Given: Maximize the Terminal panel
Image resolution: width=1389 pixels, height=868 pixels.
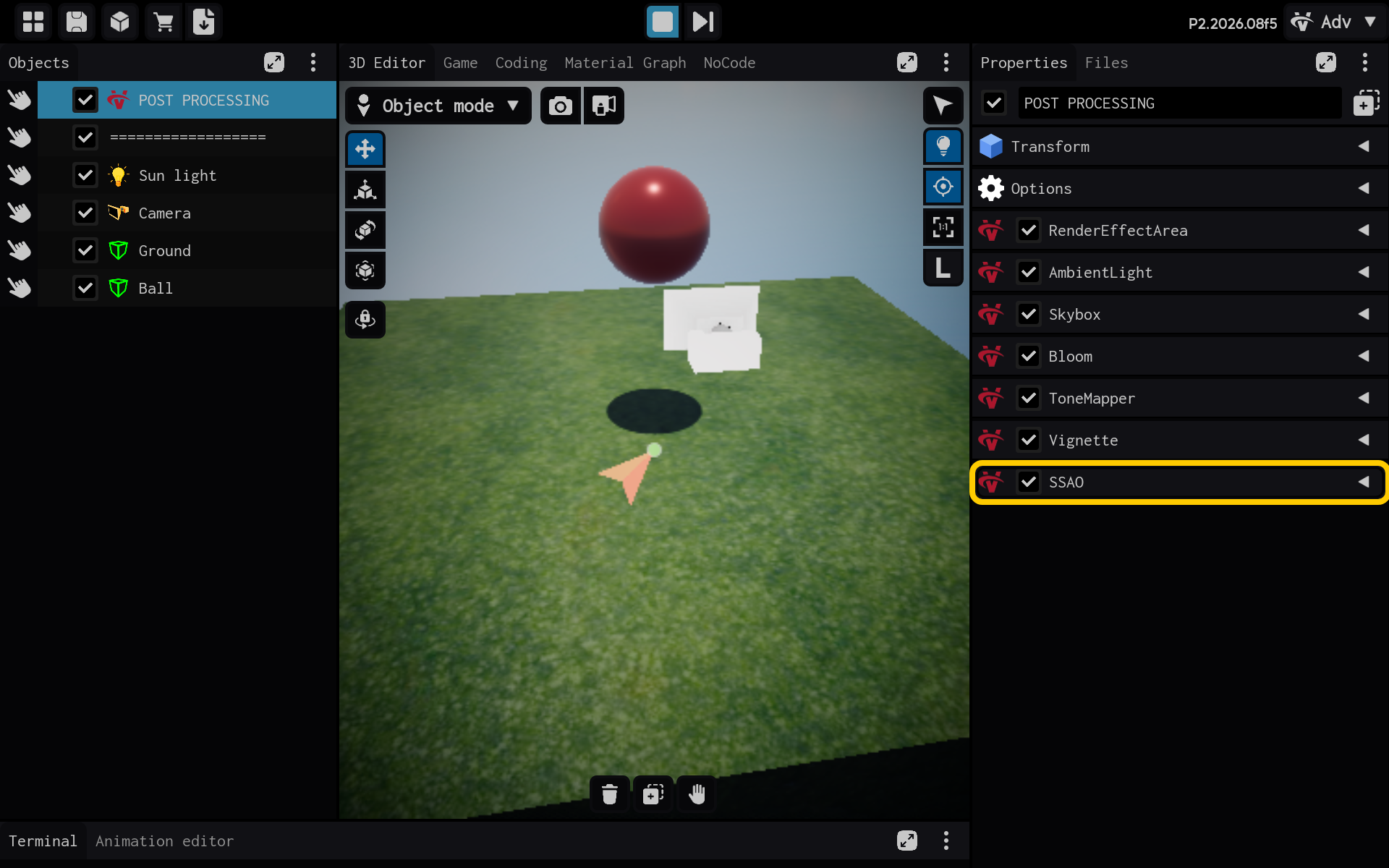Looking at the screenshot, I should tap(907, 841).
